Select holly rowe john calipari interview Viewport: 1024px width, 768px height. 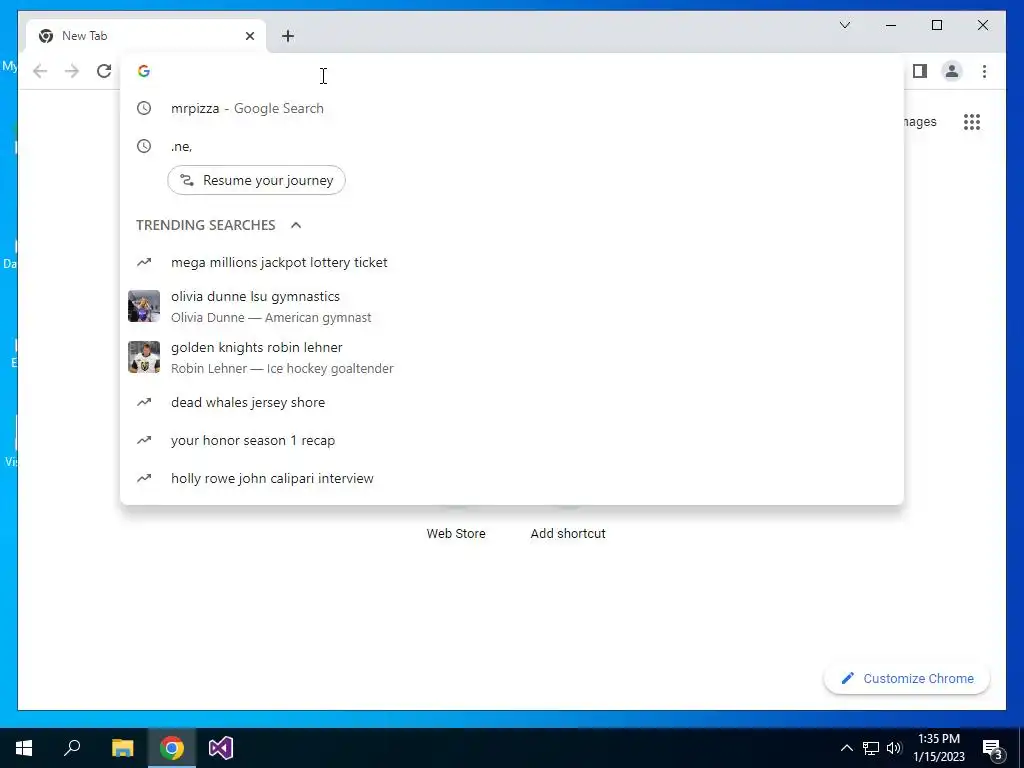(512, 478)
